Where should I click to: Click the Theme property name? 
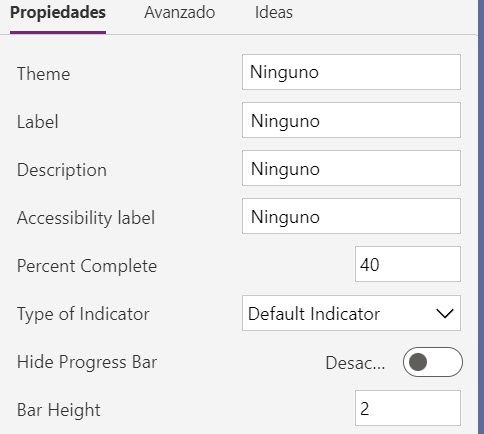44,73
